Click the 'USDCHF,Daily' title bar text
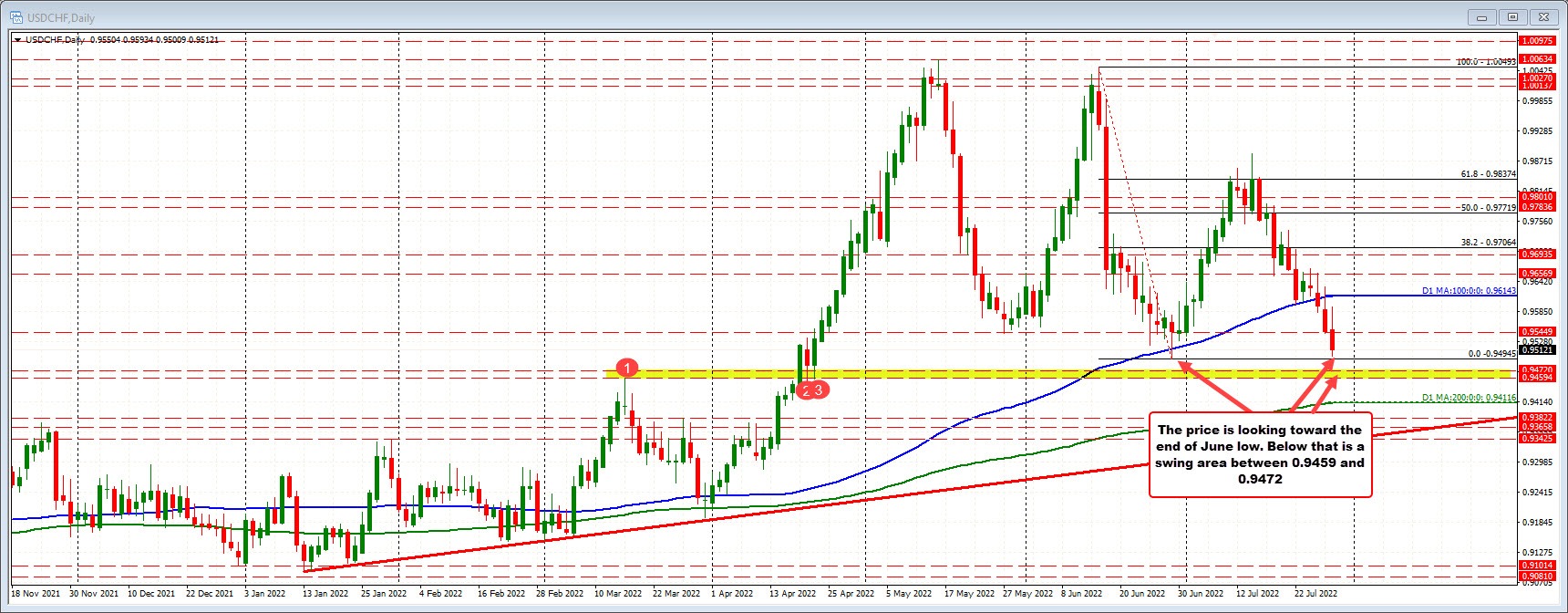 tap(60, 18)
